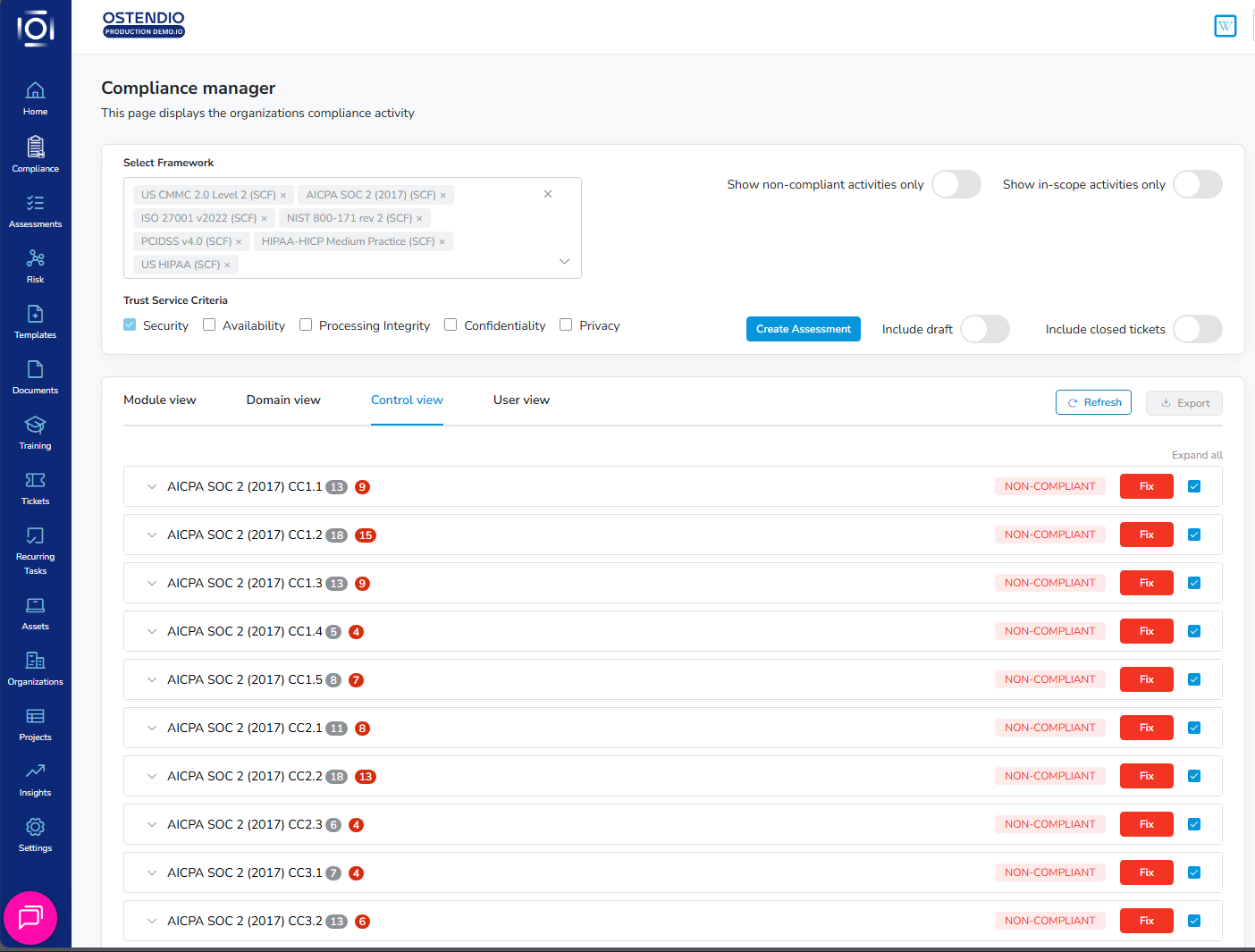The width and height of the screenshot is (1255, 952).
Task: Open the Select Framework dropdown arrow
Action: [564, 261]
